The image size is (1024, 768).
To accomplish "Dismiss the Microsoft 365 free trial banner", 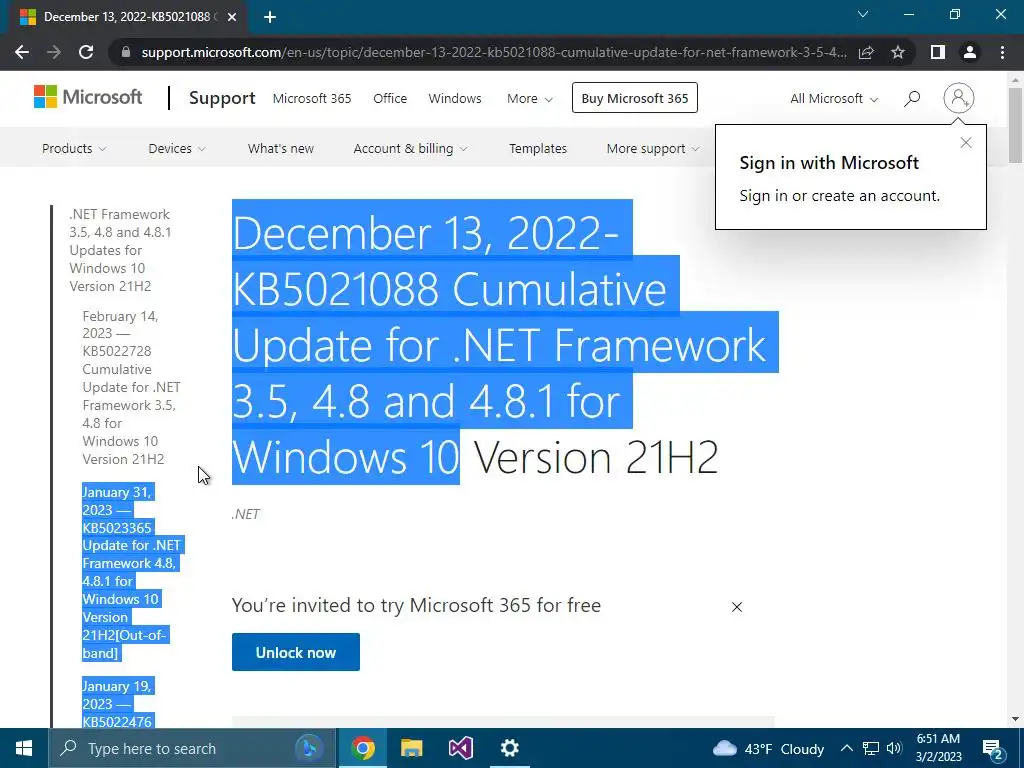I will point(737,607).
